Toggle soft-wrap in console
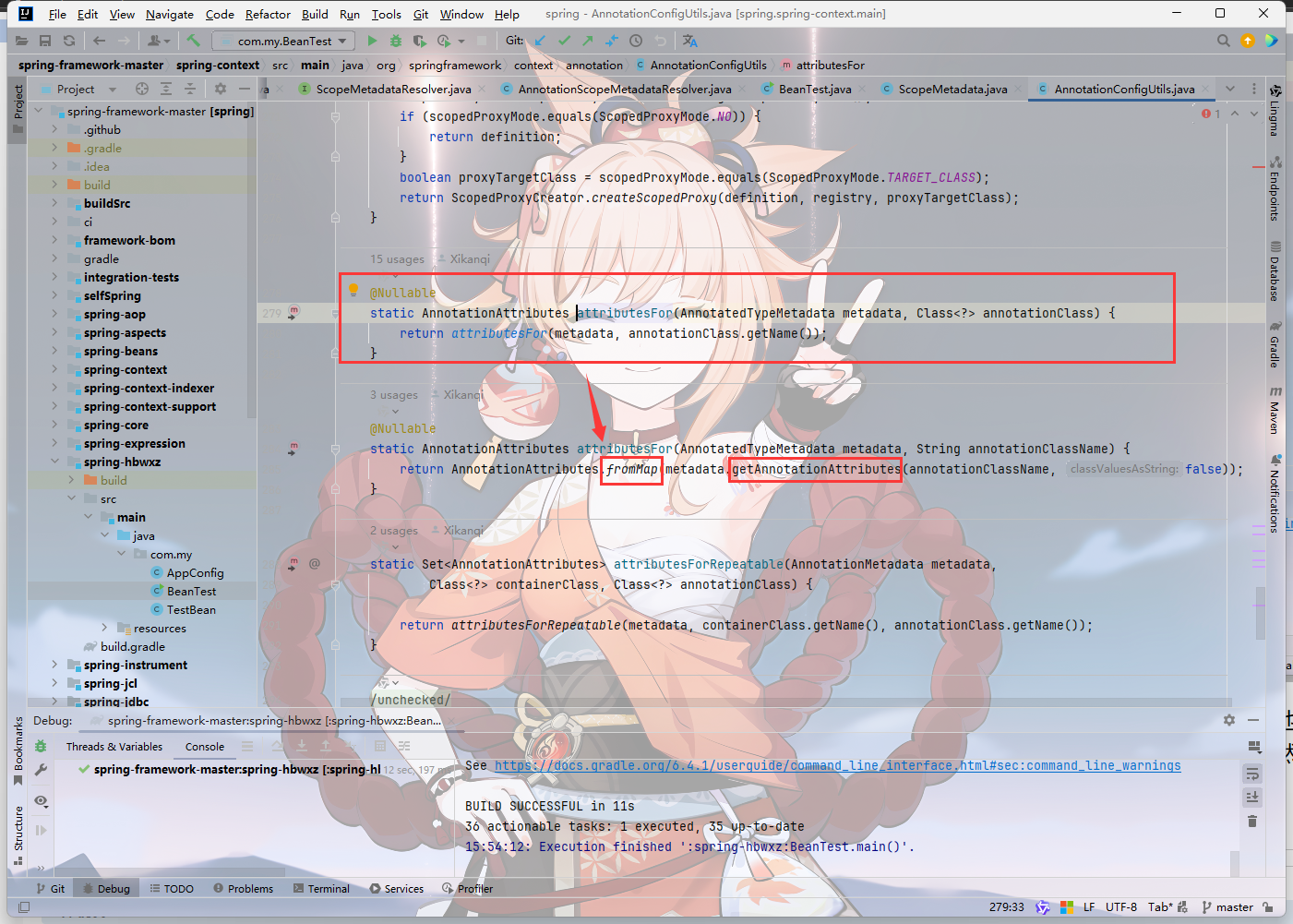This screenshot has height=924, width=1293. (1252, 773)
